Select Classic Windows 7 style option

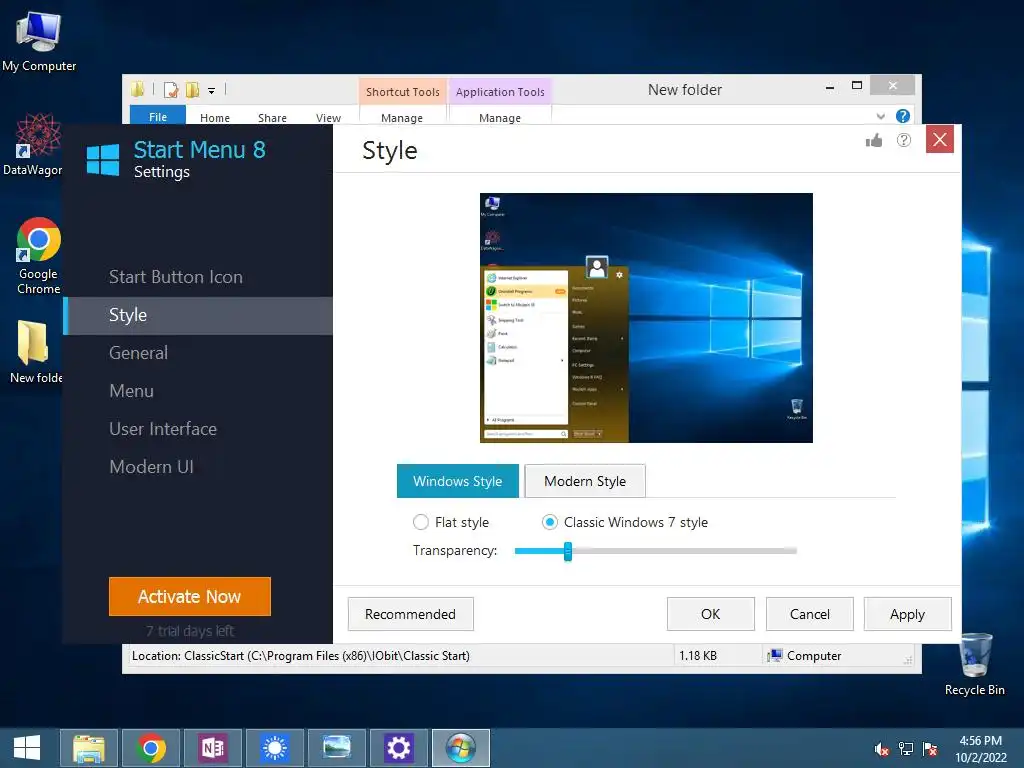click(x=625, y=522)
